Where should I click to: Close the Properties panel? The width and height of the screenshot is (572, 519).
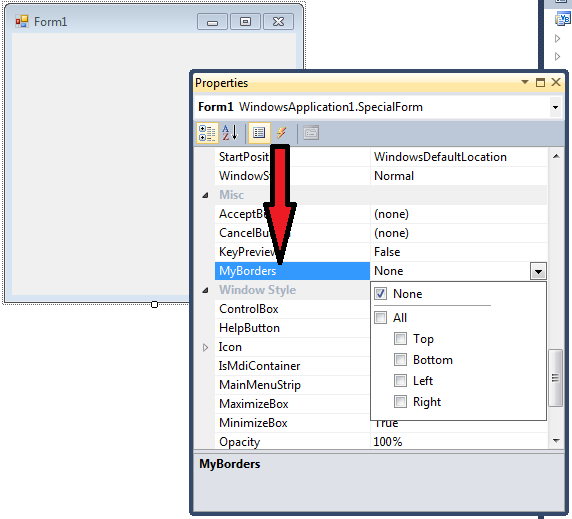556,82
